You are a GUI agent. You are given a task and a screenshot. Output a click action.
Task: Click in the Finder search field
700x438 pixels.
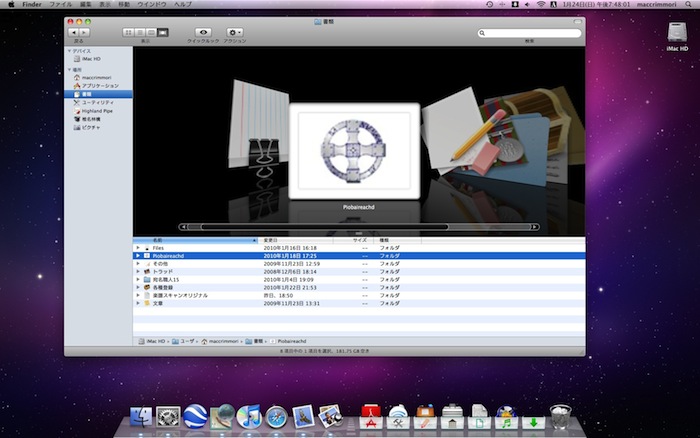click(529, 33)
